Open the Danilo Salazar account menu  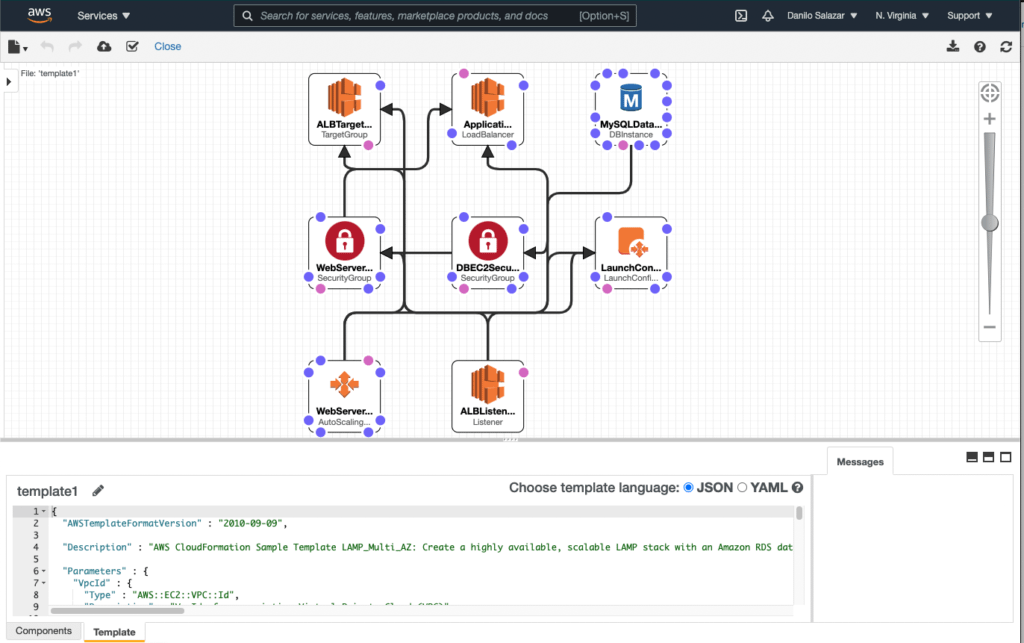[x=822, y=16]
